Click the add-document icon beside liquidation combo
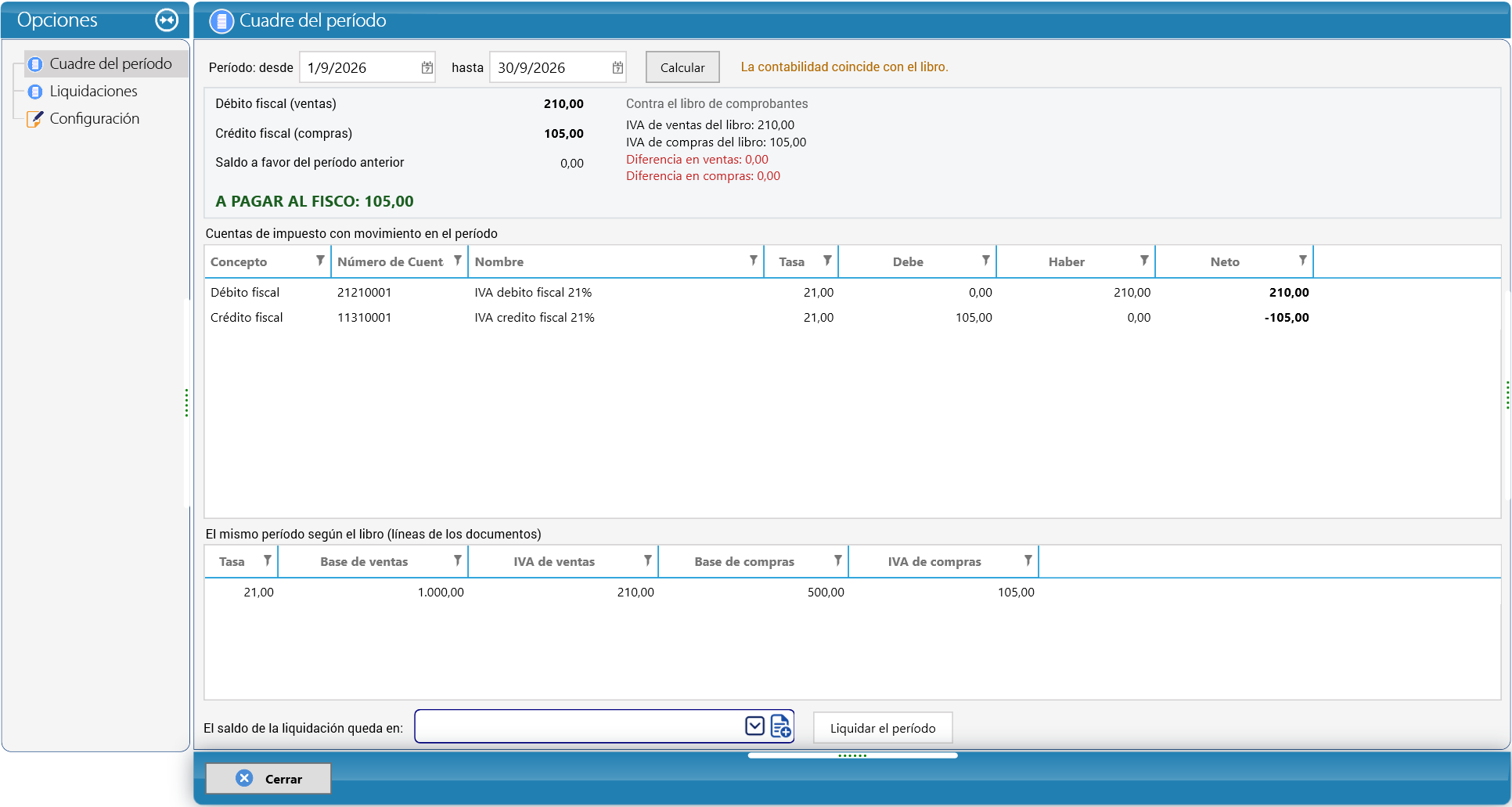 tap(781, 726)
